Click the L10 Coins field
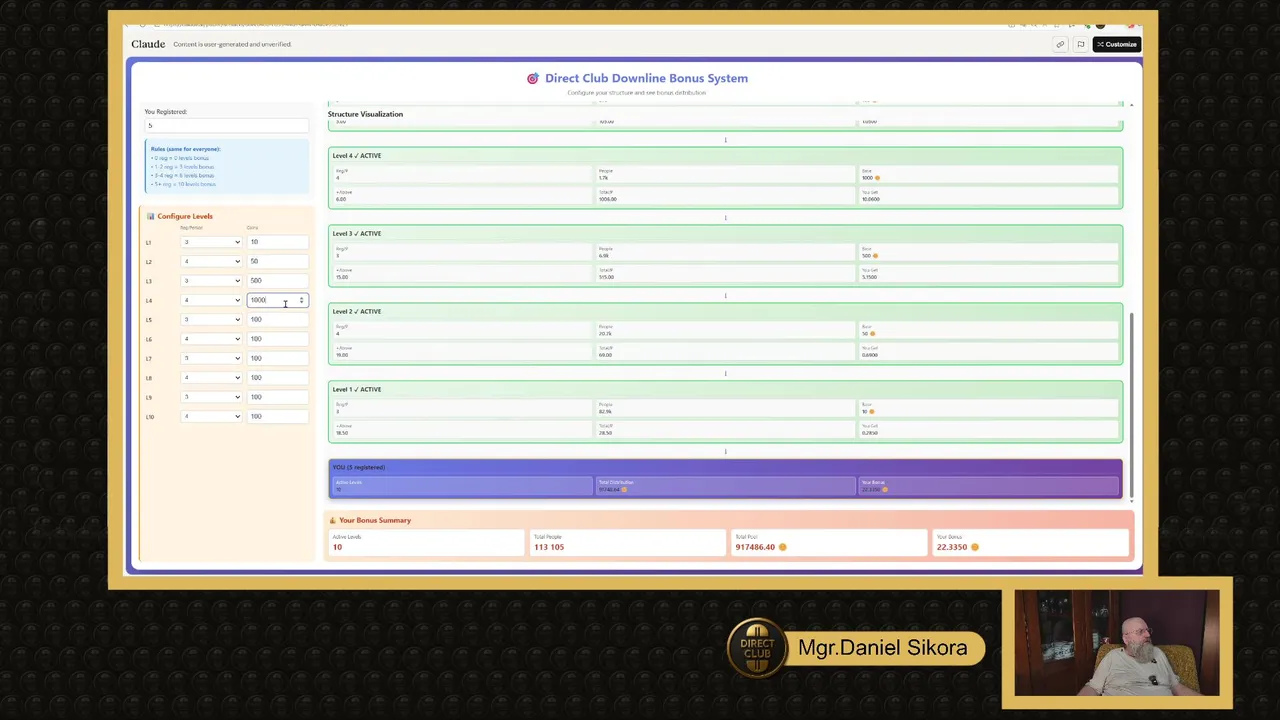This screenshot has height=720, width=1280. coord(277,416)
